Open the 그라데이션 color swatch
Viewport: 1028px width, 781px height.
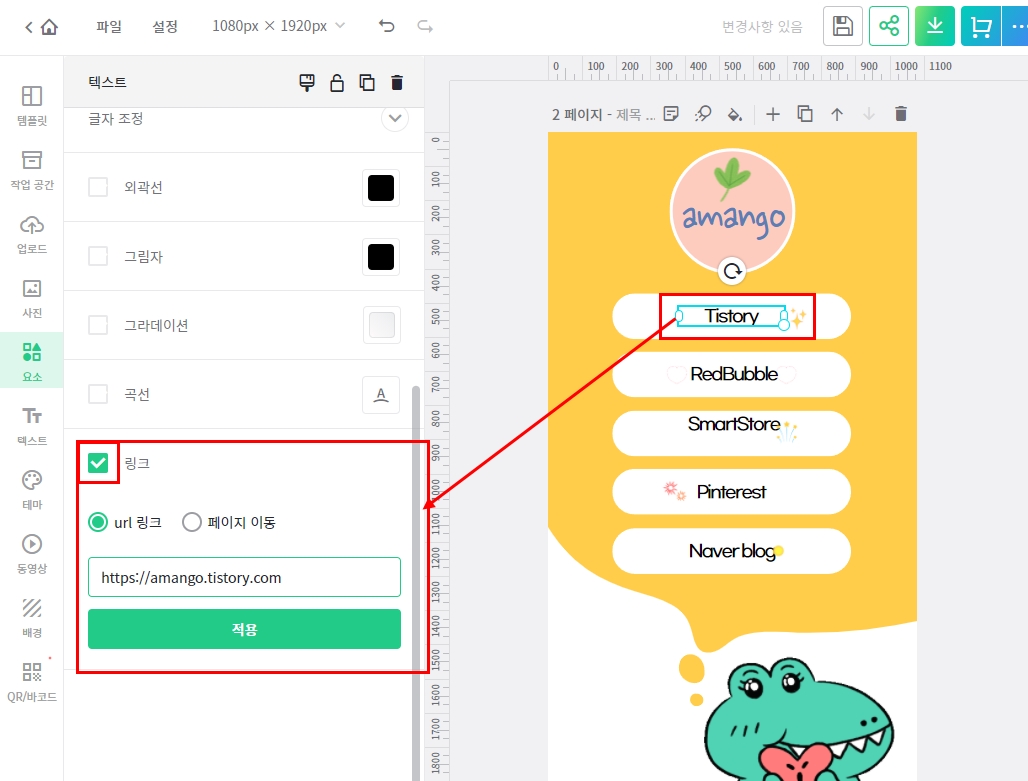pos(382,325)
